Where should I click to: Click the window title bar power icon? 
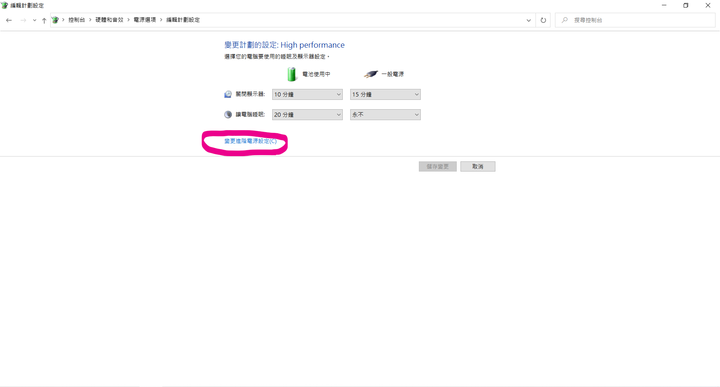[x=4, y=6]
